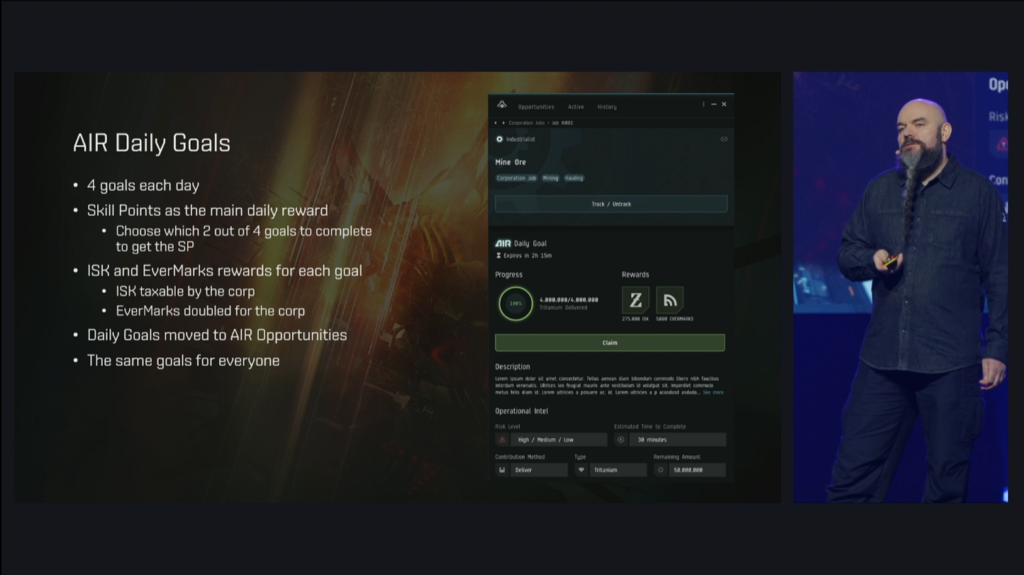Click the High / Medium / Low field

coord(558,440)
